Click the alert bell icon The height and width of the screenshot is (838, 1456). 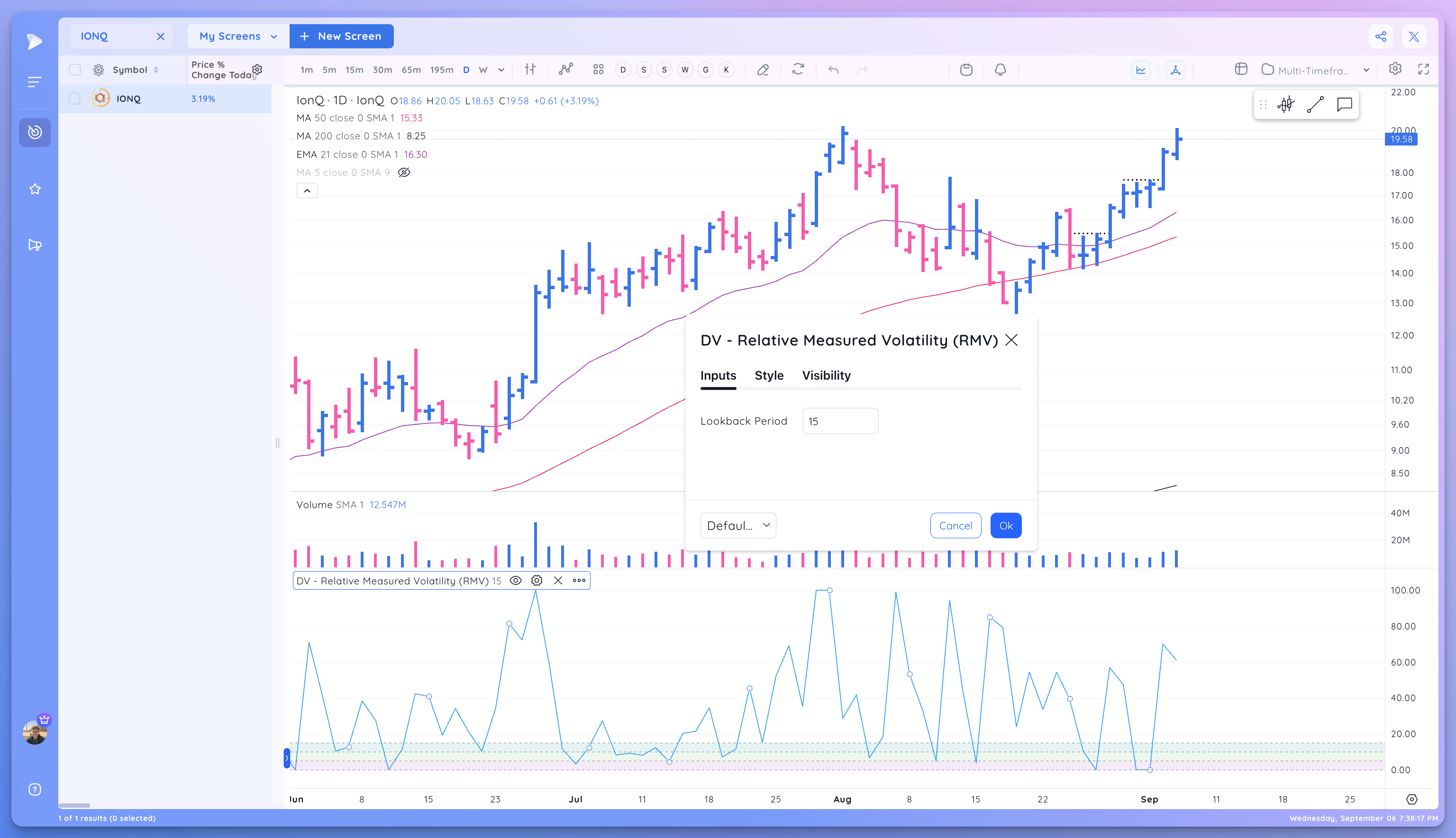pos(1000,70)
